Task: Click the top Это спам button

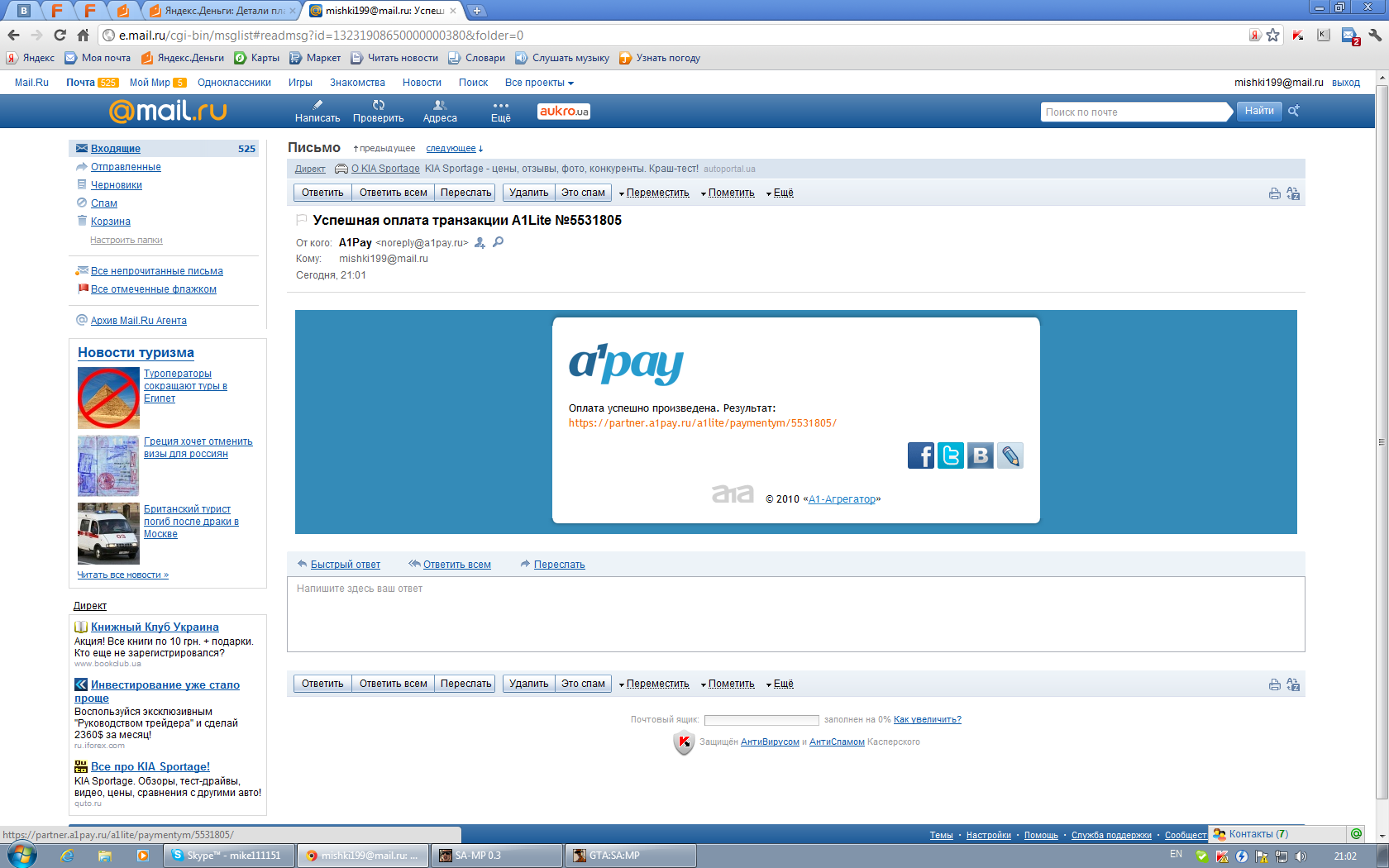Action: [583, 193]
